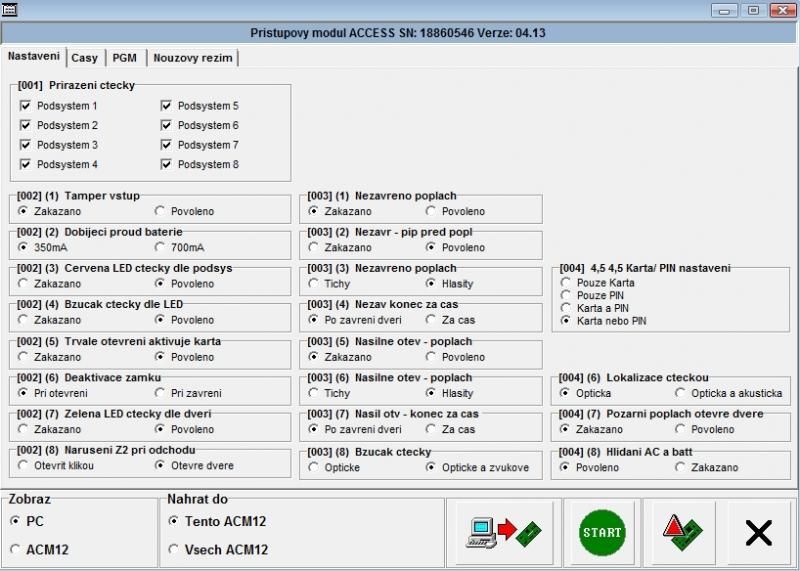Viewport: 800px width, 571px height.
Task: Set Lokalizace cteckou to Opticka a akusticka
Action: click(680, 393)
